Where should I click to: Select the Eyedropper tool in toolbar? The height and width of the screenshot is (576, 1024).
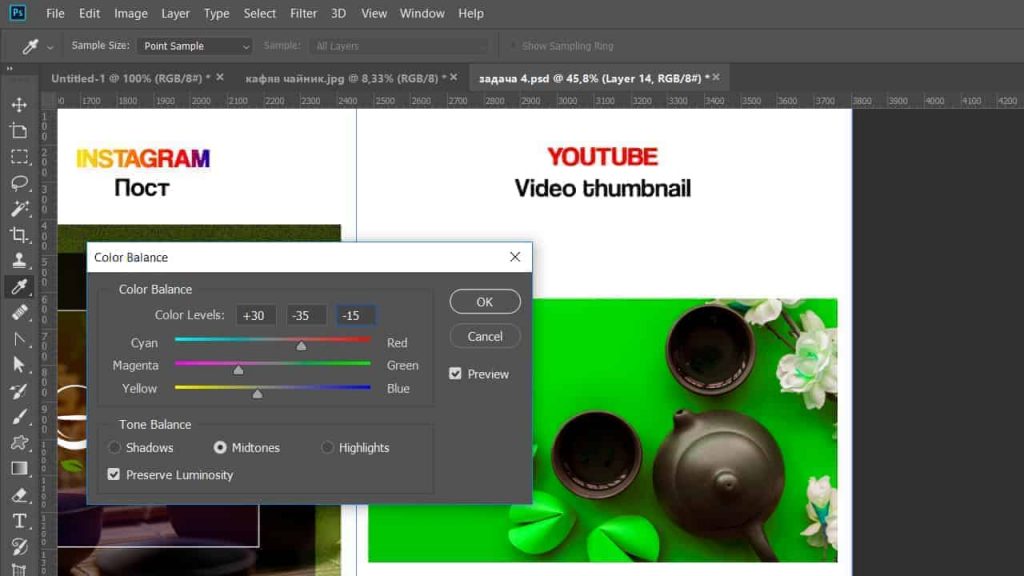19,287
